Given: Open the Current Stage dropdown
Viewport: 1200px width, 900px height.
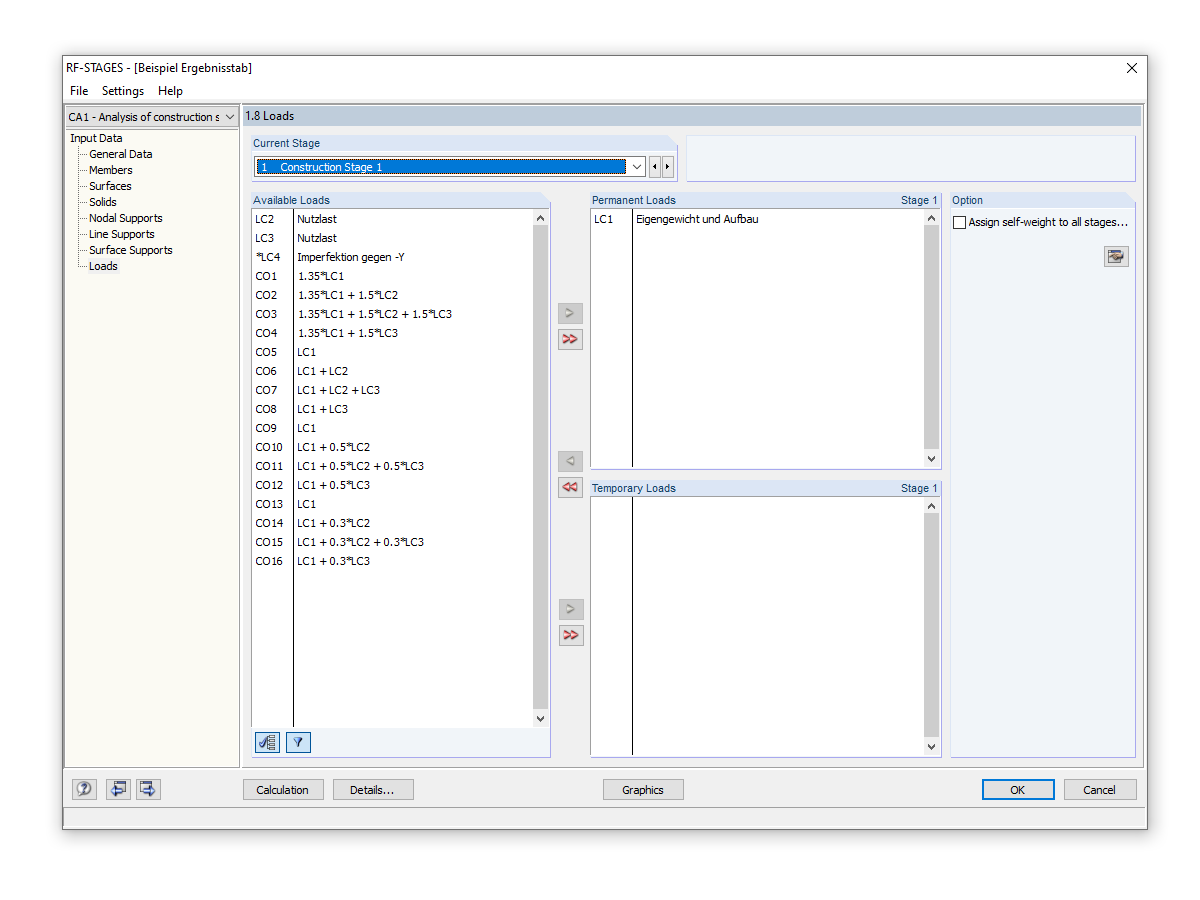Looking at the screenshot, I should [x=637, y=167].
